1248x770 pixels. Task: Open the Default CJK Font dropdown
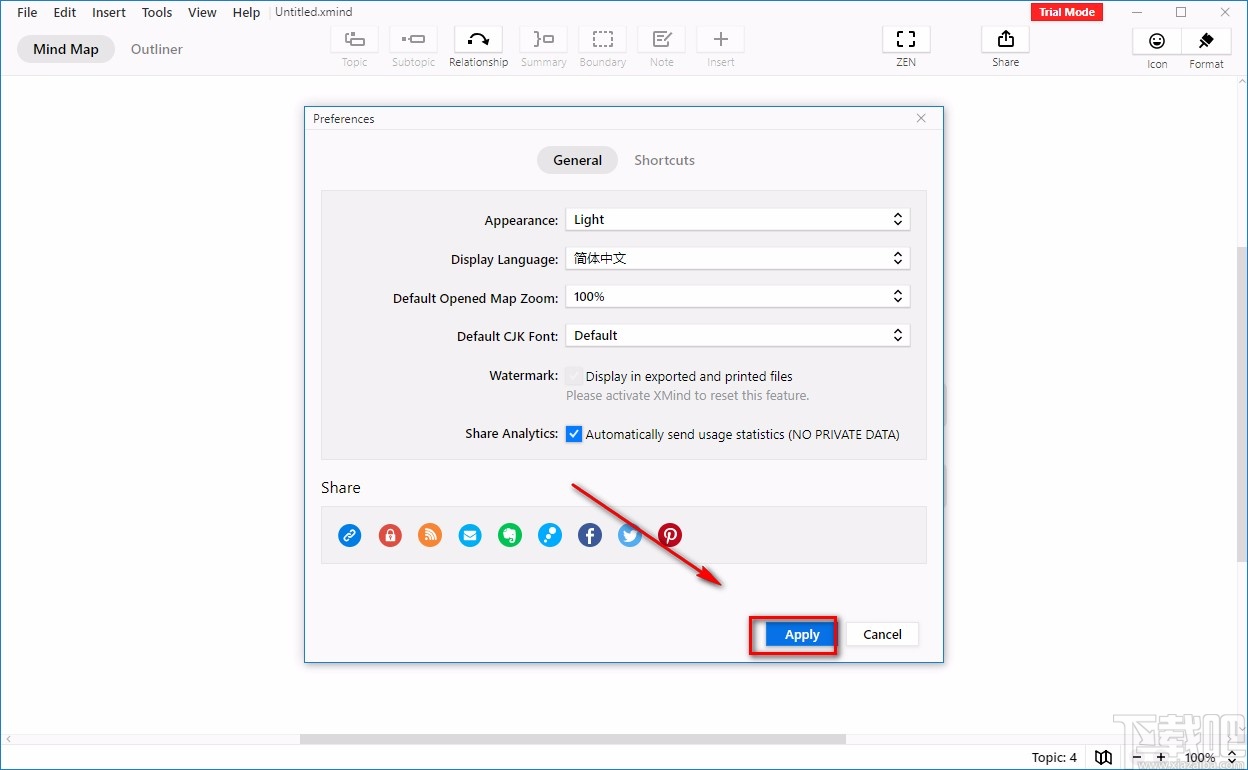tap(737, 335)
